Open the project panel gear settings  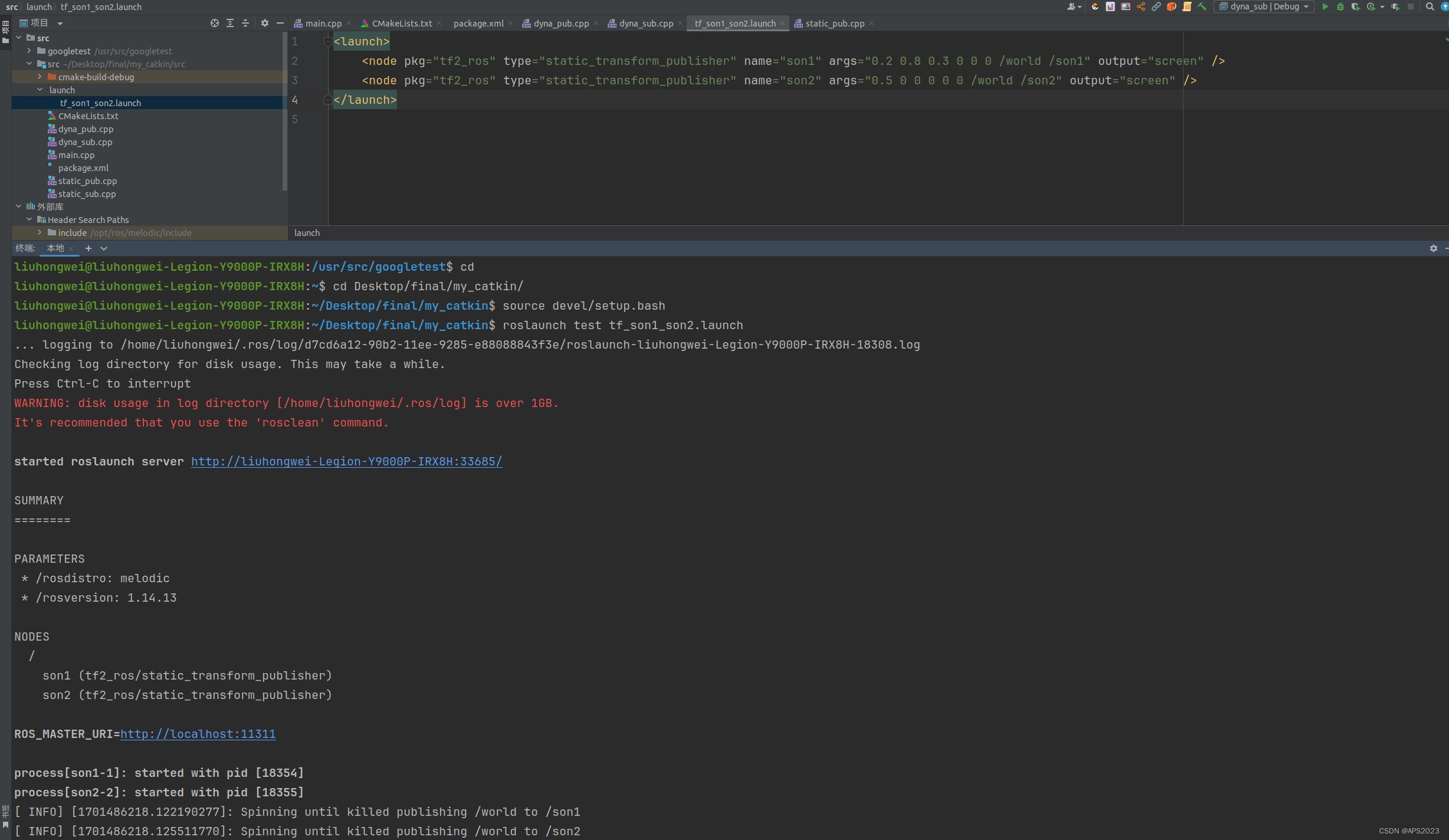click(x=264, y=23)
